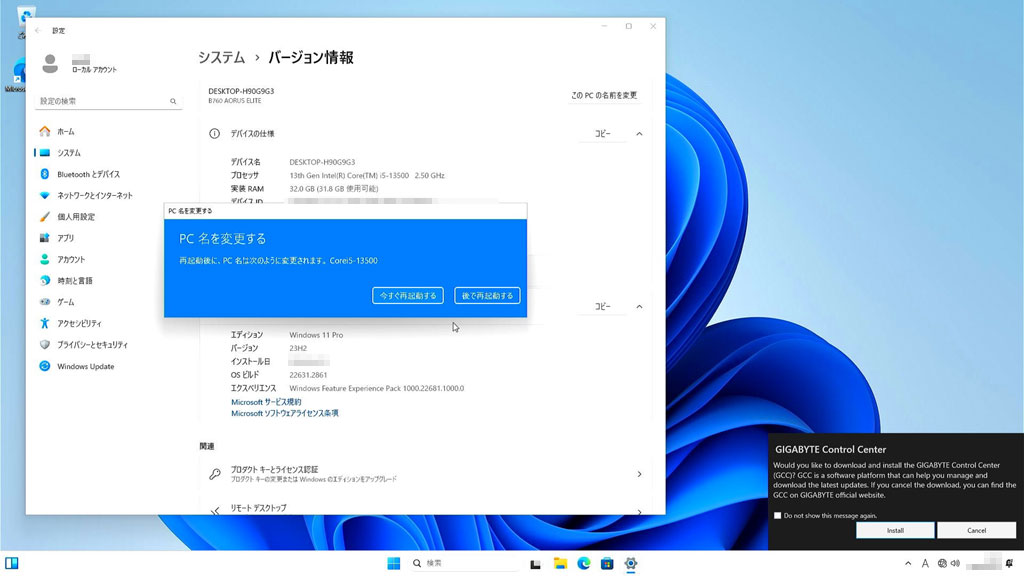
Task: Click the Bluetooth とデバイス sidebar icon
Action: (x=44, y=174)
